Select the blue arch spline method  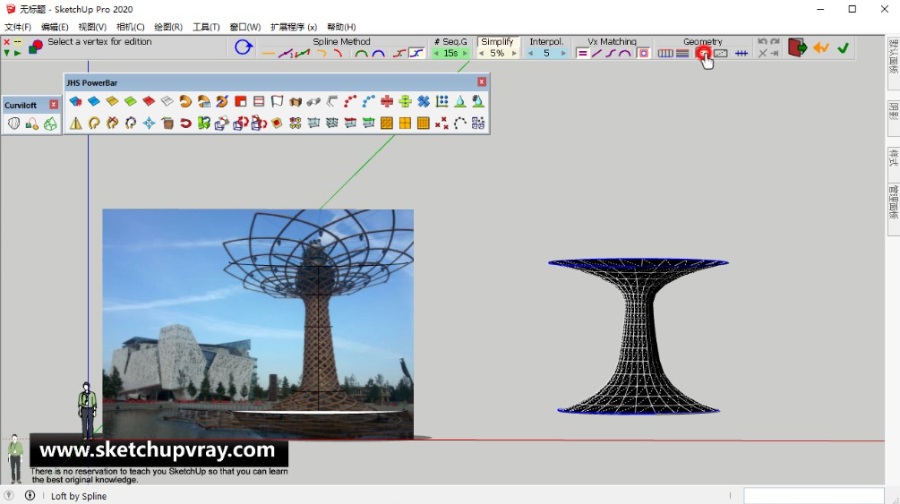point(378,53)
